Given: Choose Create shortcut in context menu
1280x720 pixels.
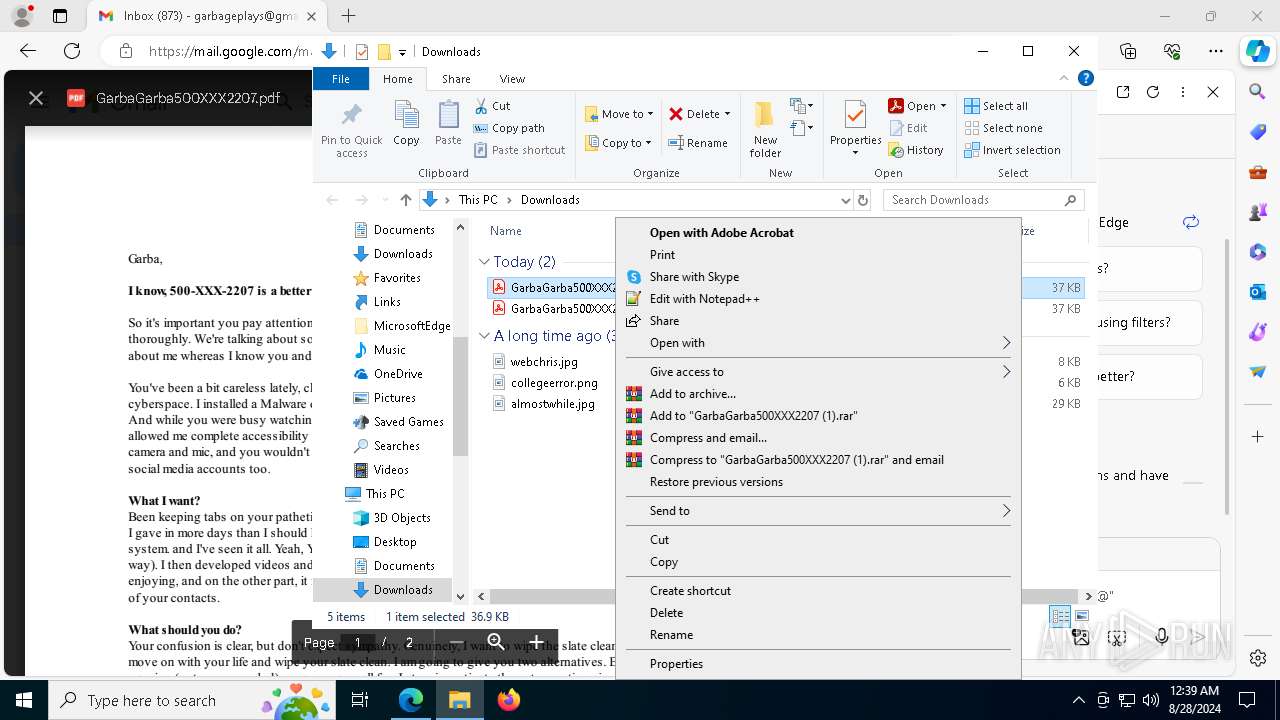Looking at the screenshot, I should (818, 591).
